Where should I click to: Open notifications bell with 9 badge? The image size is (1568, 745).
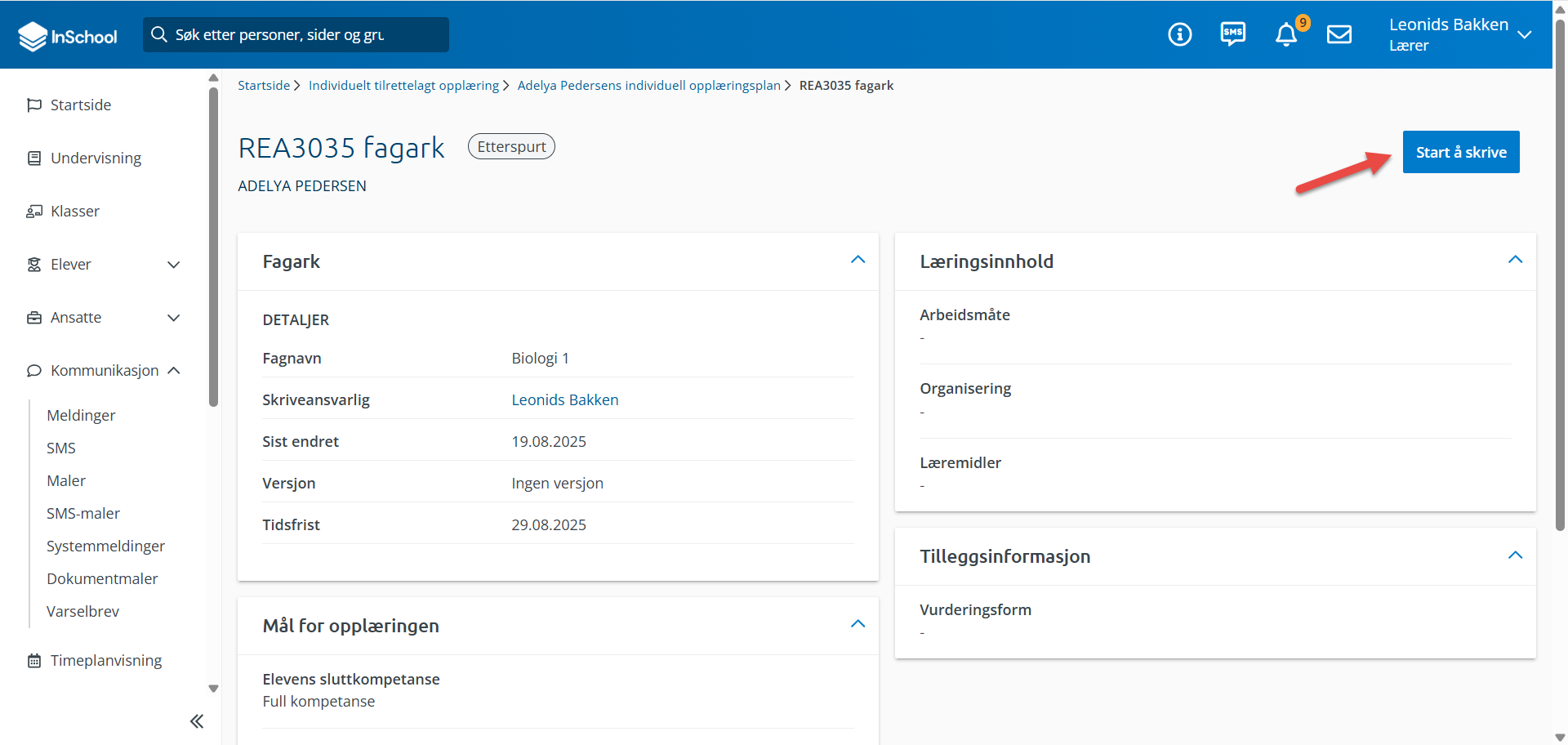tap(1287, 34)
